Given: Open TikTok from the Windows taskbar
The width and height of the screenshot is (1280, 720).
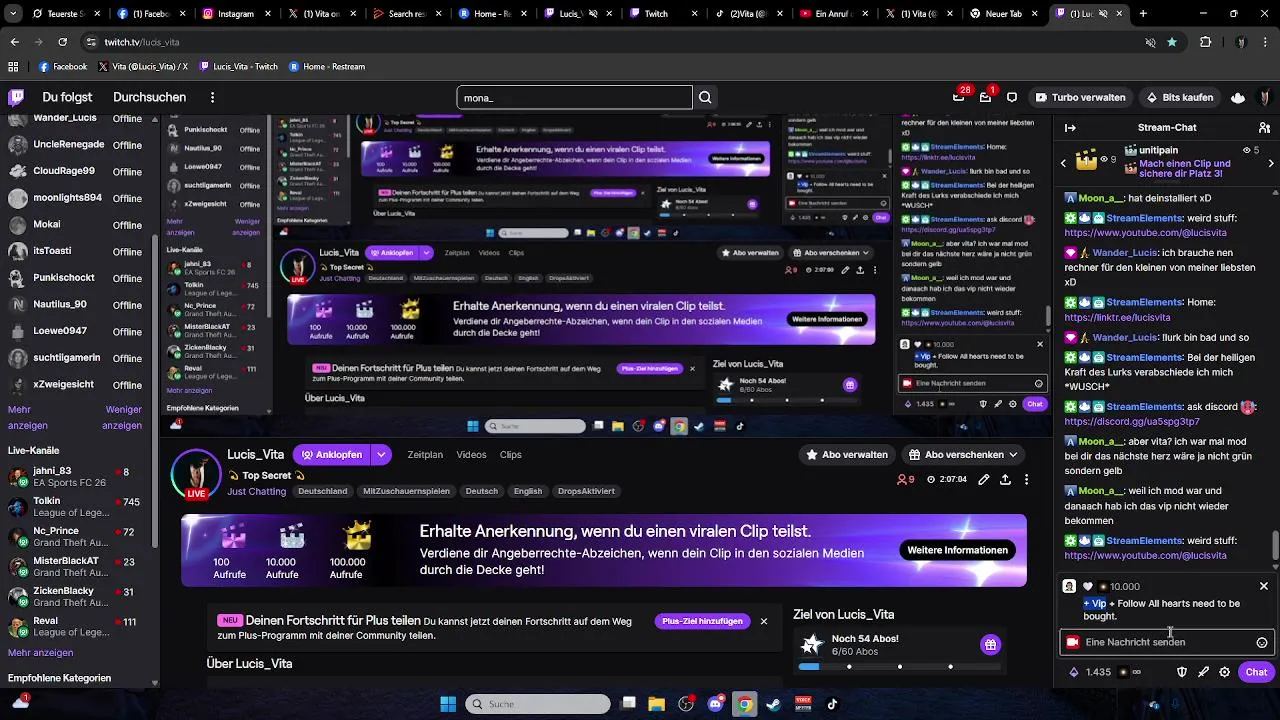Looking at the screenshot, I should click(831, 704).
